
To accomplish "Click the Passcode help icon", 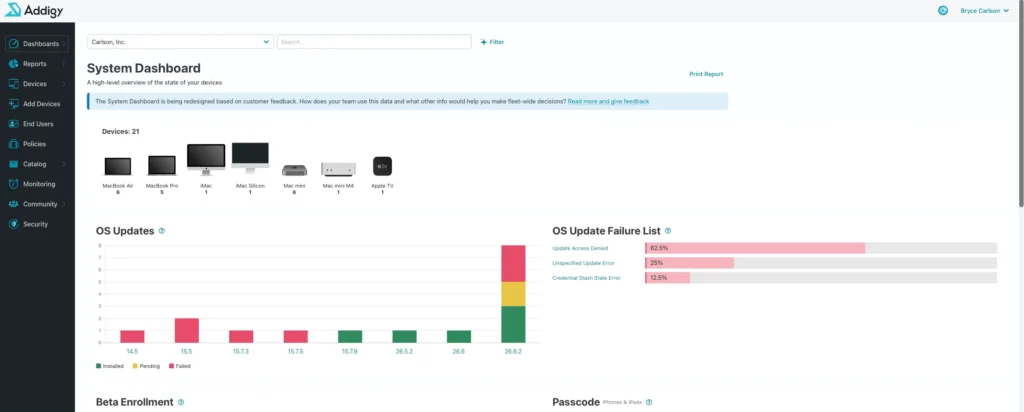I will [x=648, y=402].
